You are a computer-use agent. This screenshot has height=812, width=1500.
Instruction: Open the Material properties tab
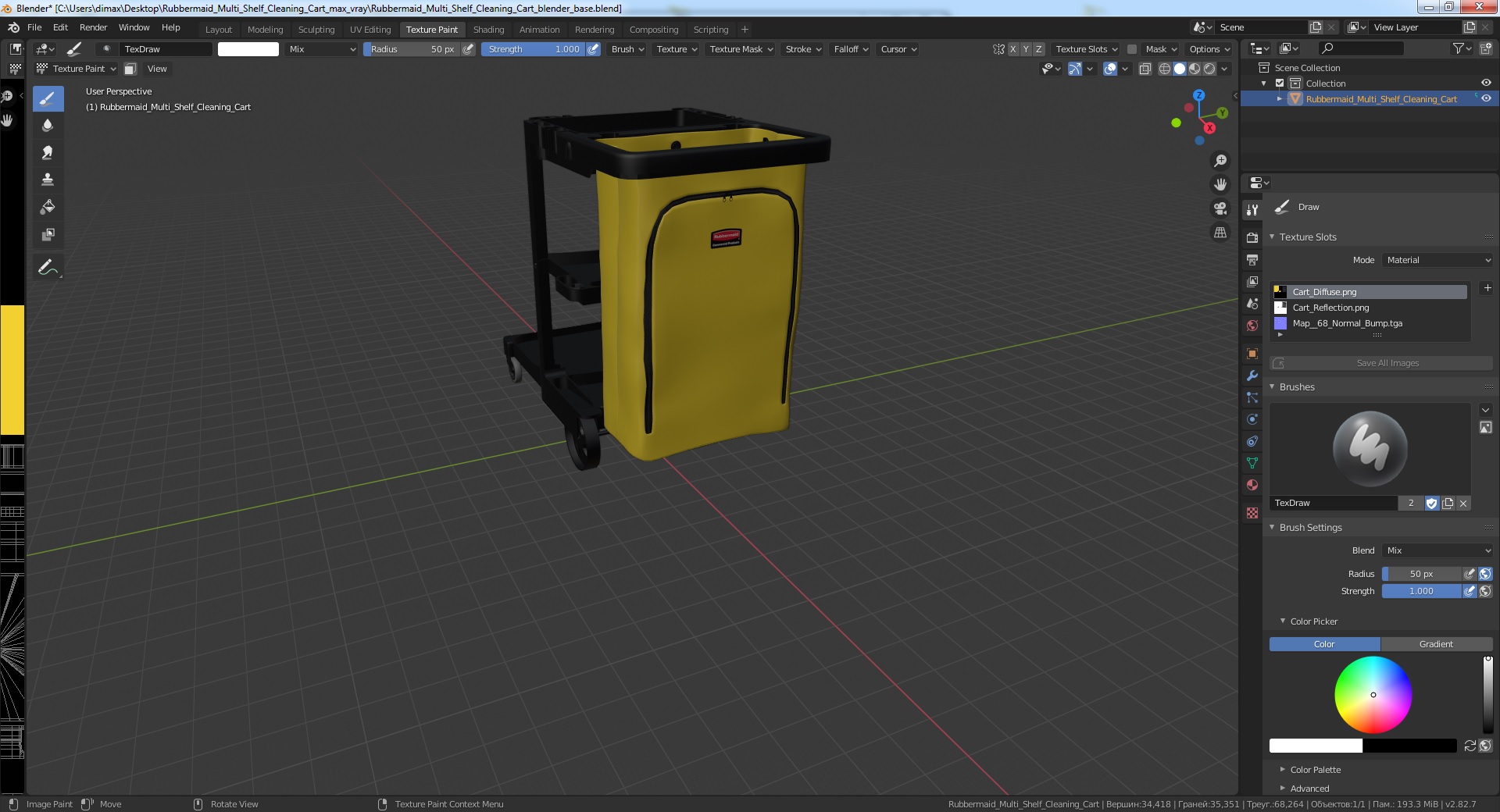click(1252, 484)
